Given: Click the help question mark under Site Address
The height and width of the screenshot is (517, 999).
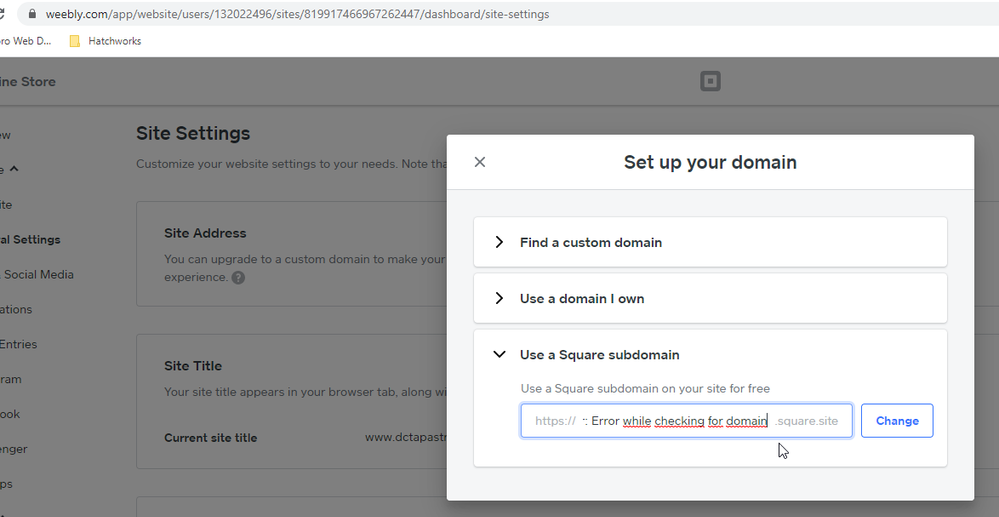Looking at the screenshot, I should click(x=238, y=278).
